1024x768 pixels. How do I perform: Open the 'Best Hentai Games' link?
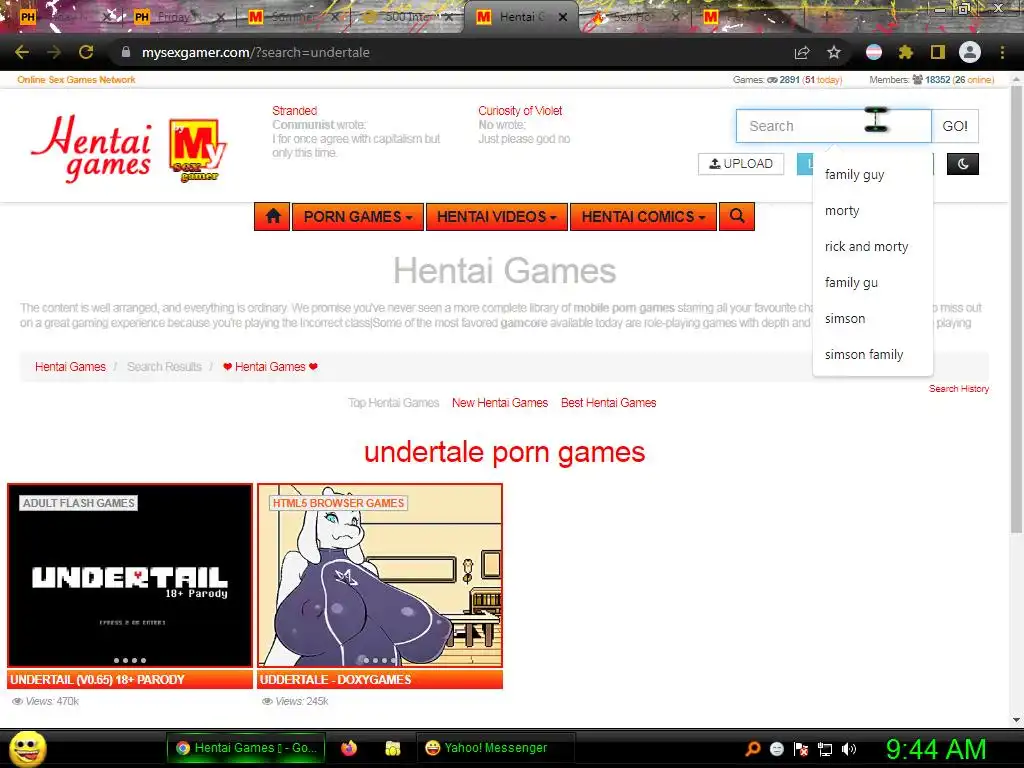click(608, 403)
